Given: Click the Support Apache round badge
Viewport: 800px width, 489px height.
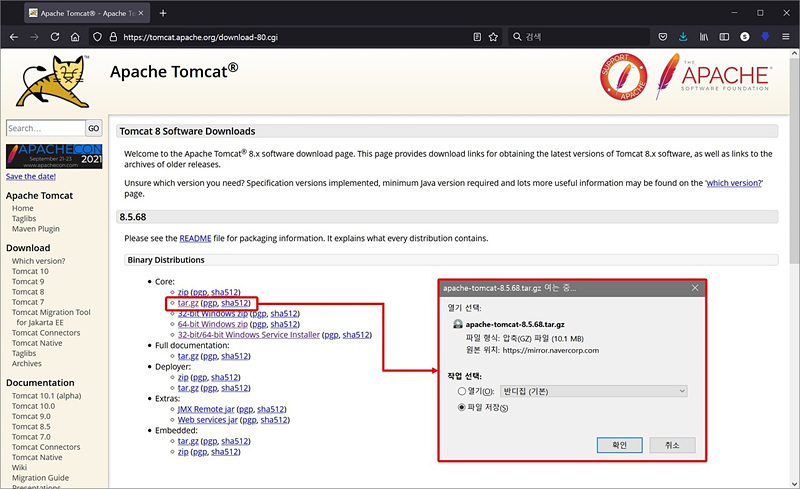Looking at the screenshot, I should coord(623,77).
